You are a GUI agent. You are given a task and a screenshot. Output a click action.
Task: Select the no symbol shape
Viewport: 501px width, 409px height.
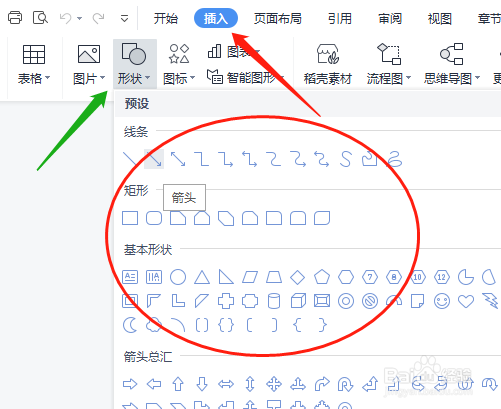click(x=370, y=301)
